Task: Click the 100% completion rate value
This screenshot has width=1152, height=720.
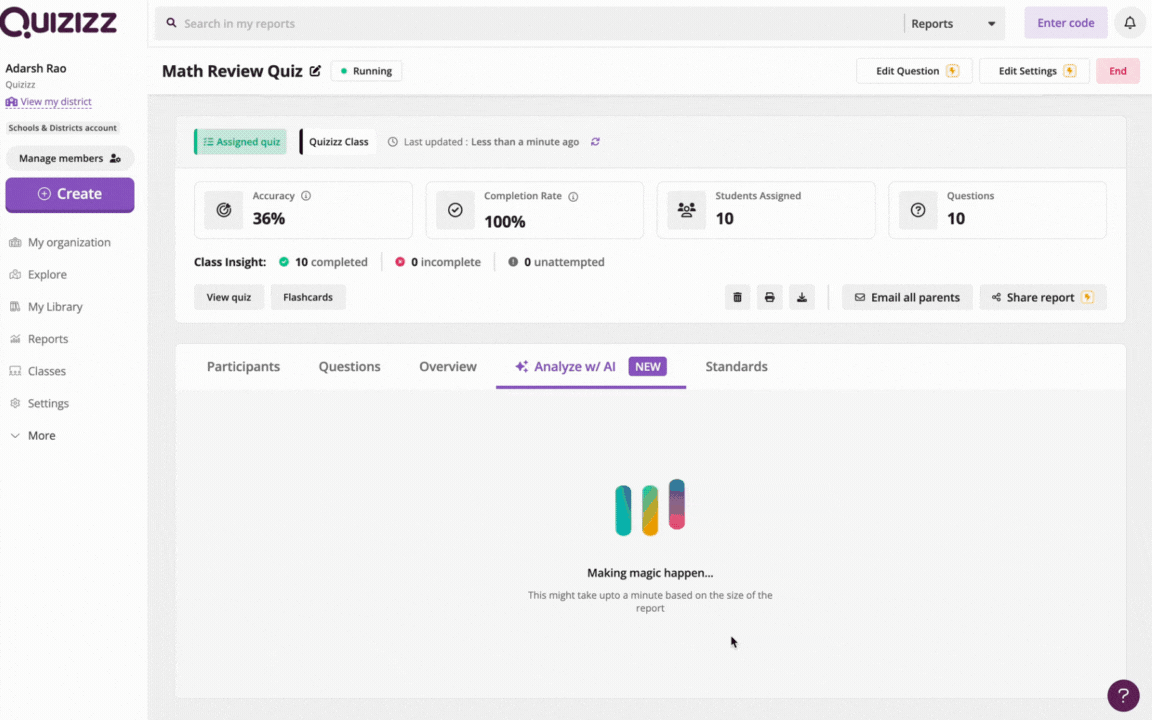Action: [505, 222]
